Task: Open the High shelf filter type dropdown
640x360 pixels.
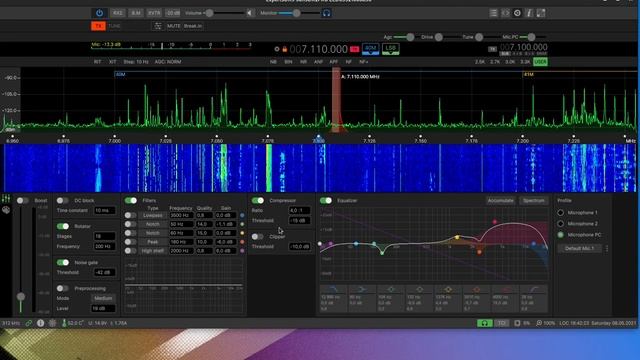Action: [153, 251]
